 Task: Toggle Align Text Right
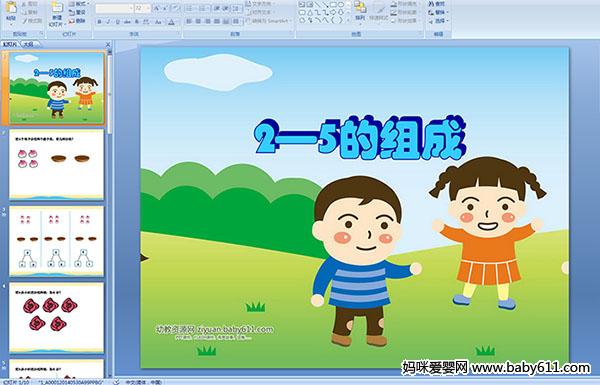(x=207, y=21)
